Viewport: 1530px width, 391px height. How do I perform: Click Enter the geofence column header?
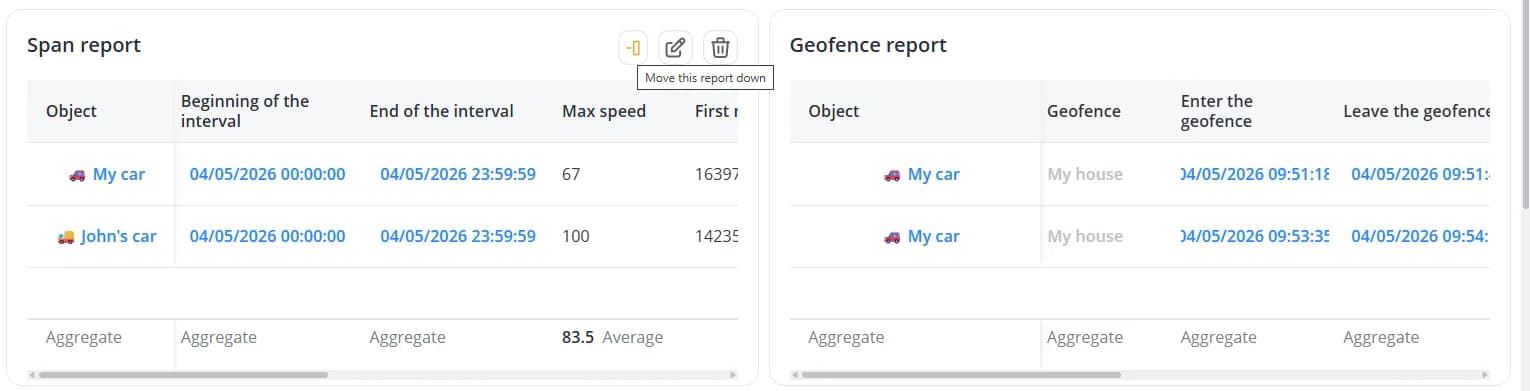1217,111
